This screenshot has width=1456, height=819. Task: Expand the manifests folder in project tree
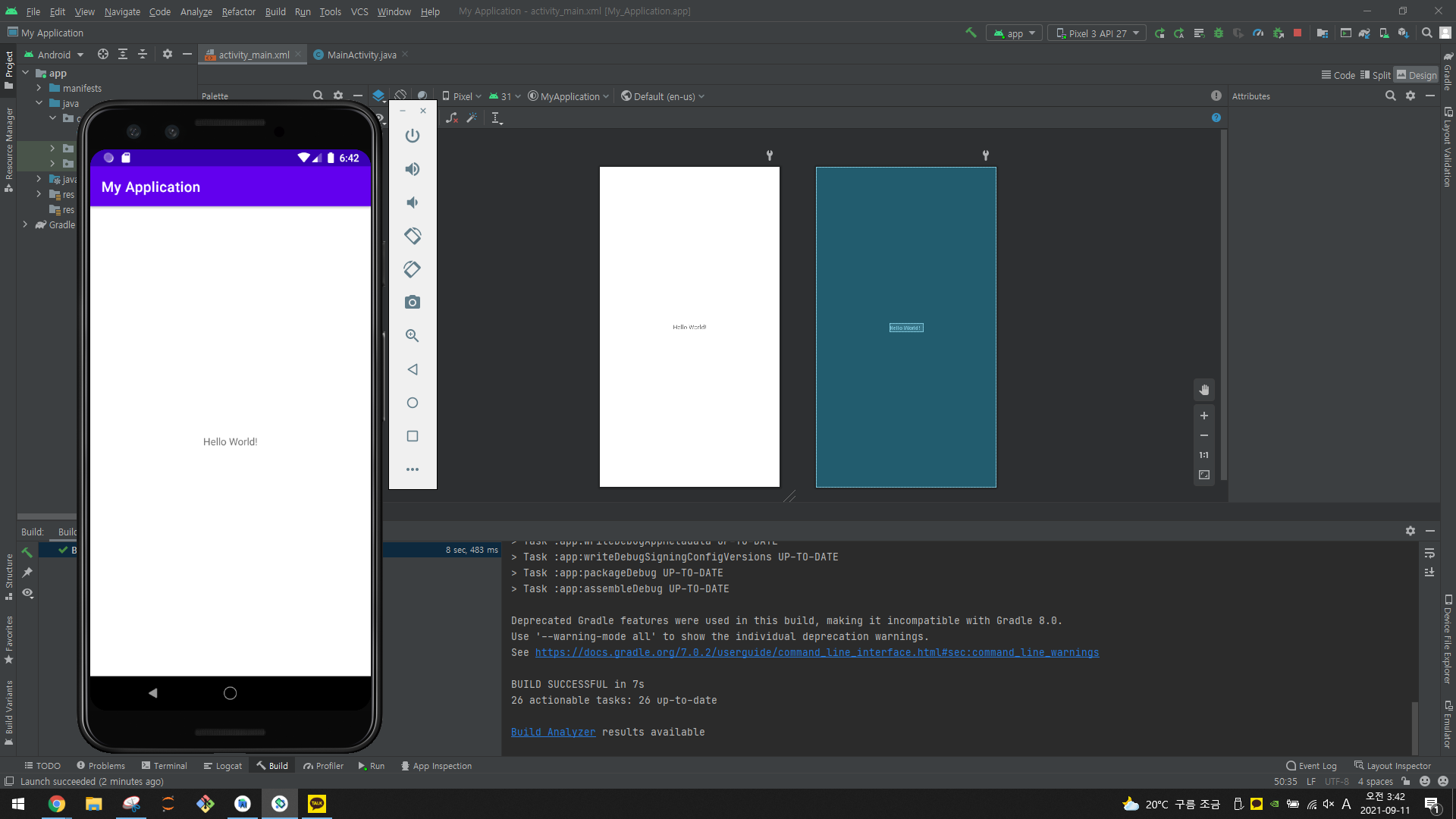point(39,89)
